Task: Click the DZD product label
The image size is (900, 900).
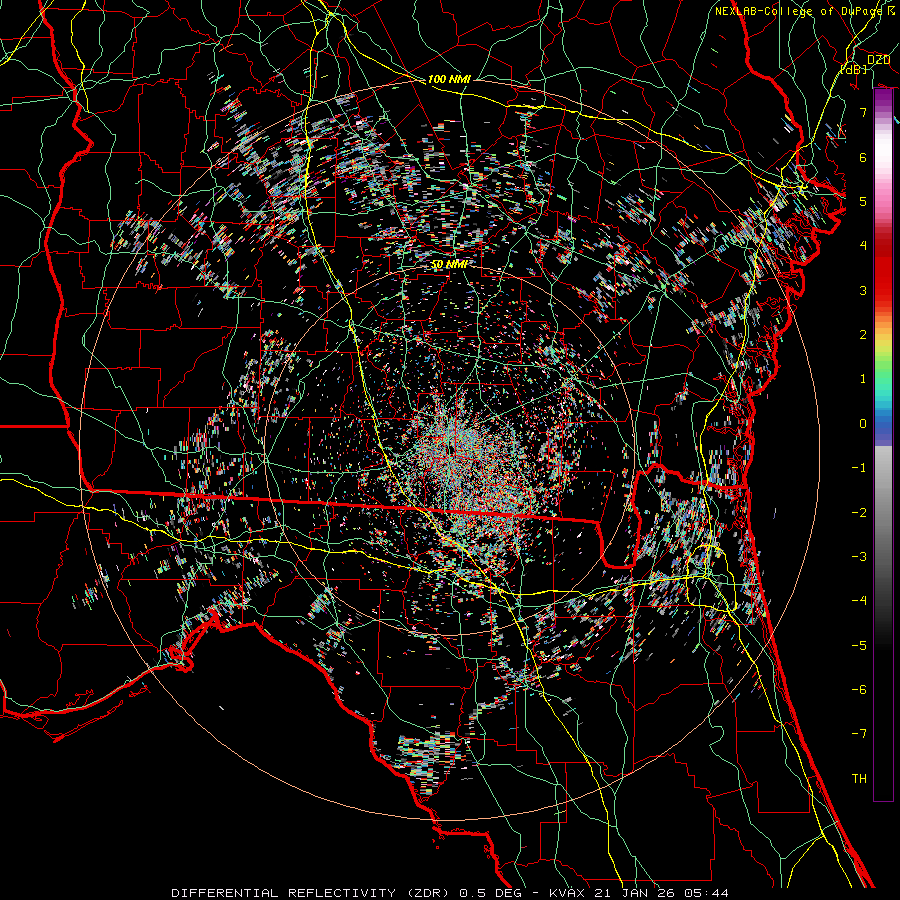Action: [x=878, y=59]
